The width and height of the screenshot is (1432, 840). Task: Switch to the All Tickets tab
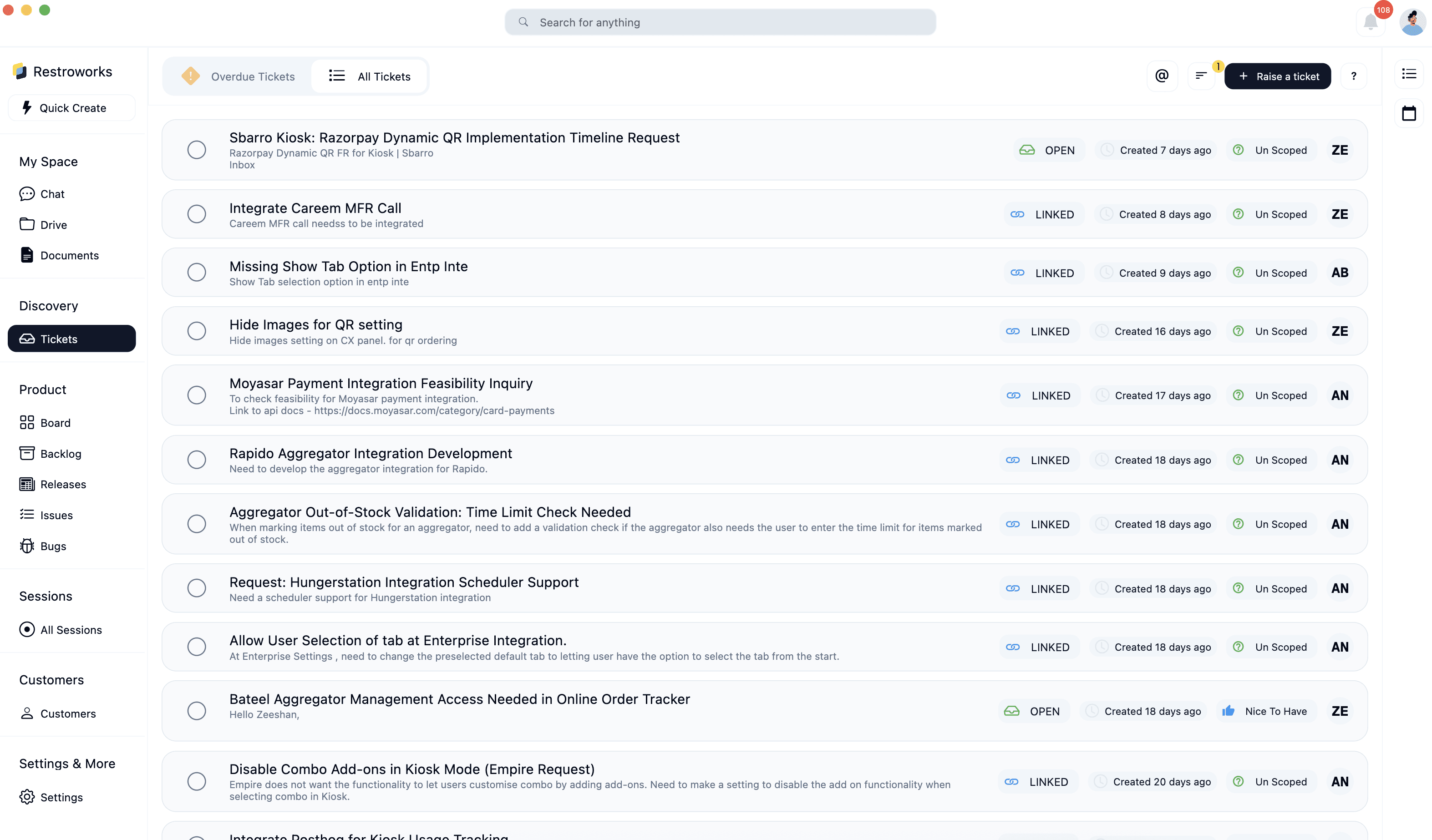369,76
